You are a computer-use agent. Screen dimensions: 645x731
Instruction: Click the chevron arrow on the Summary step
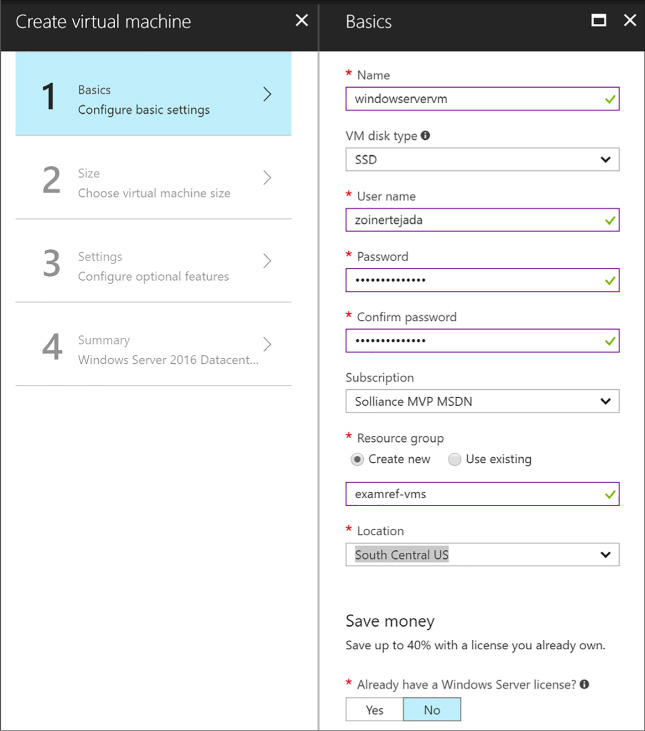click(x=267, y=345)
